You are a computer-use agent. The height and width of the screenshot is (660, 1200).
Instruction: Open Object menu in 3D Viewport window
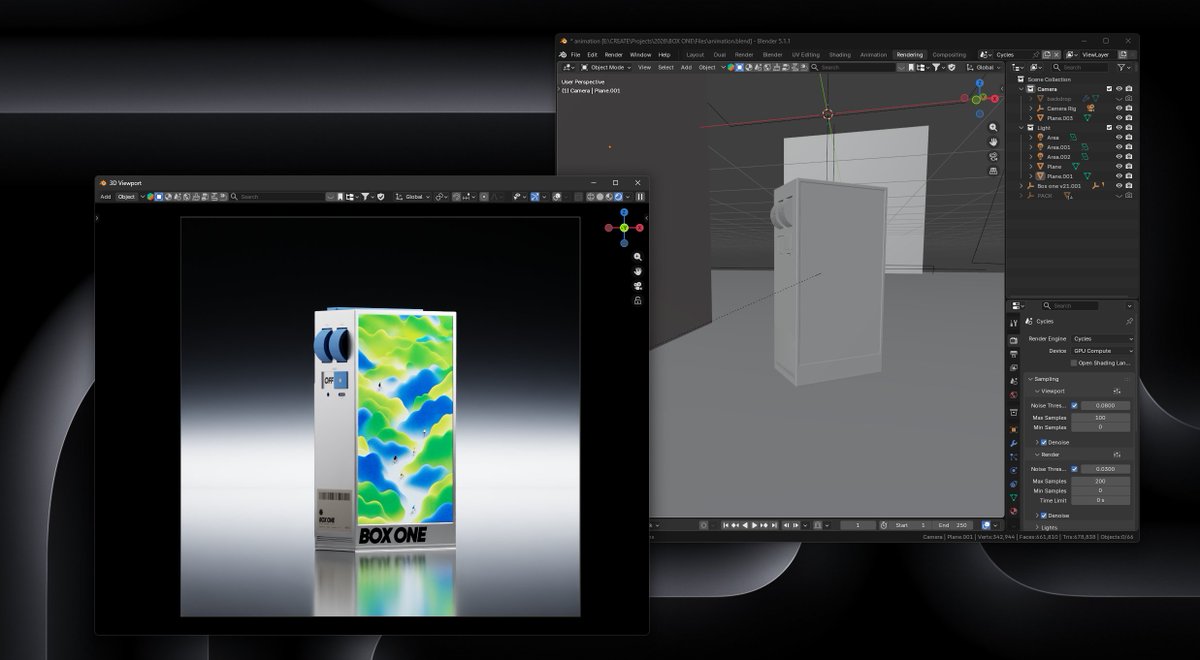(126, 197)
